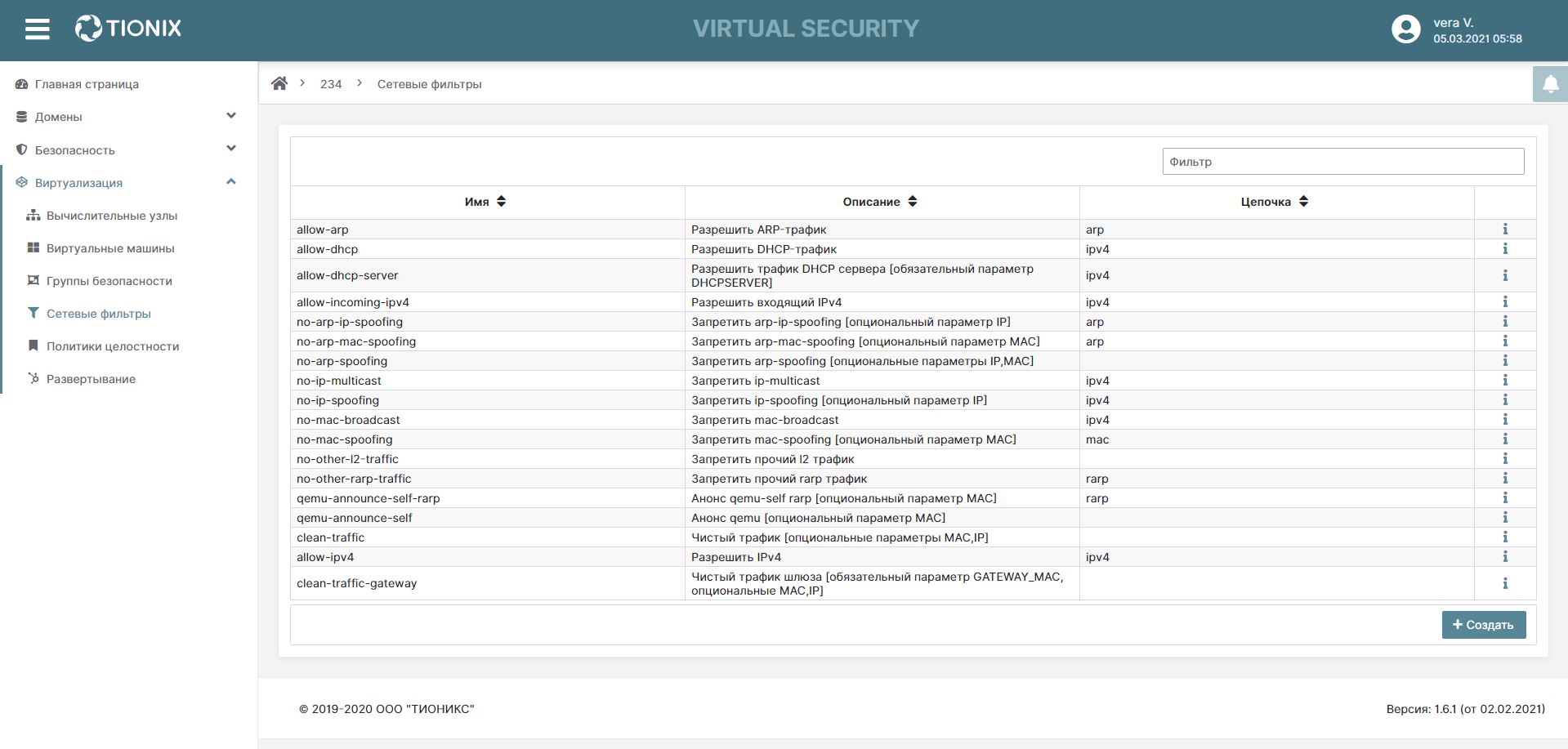
Task: Click the notification bell icon
Action: pyautogui.click(x=1550, y=84)
